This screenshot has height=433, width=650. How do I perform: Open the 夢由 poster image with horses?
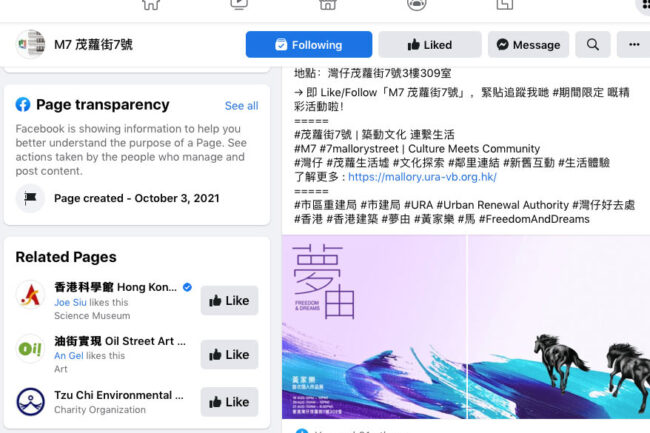click(x=466, y=327)
